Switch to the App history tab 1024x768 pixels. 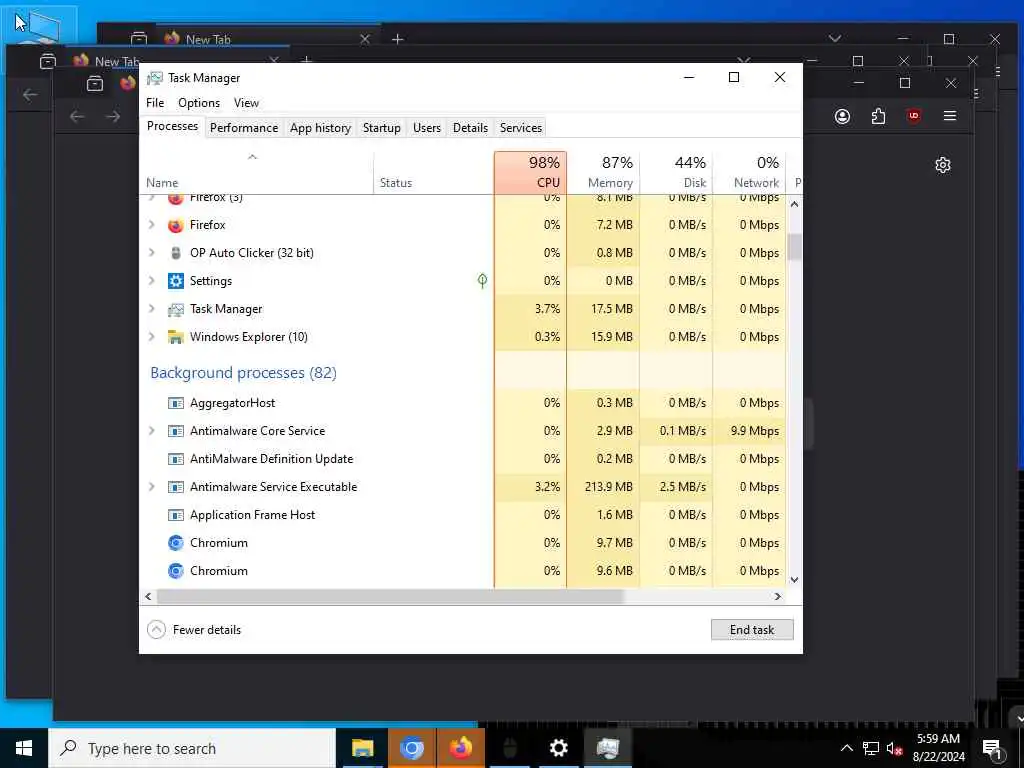tap(320, 128)
